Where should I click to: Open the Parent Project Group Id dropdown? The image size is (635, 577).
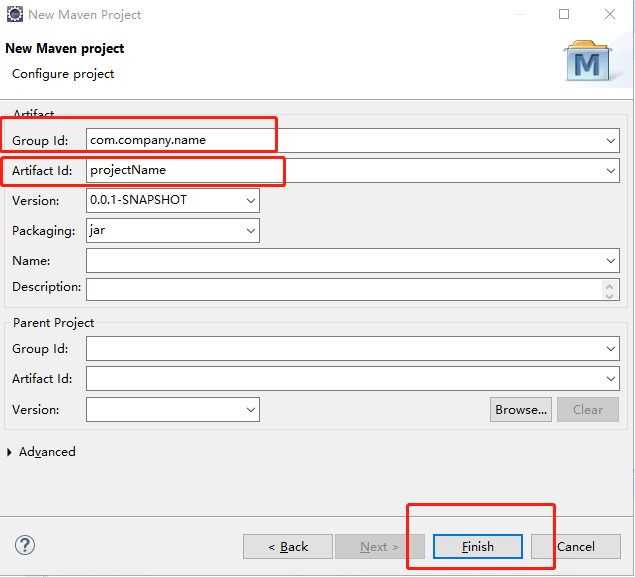611,348
